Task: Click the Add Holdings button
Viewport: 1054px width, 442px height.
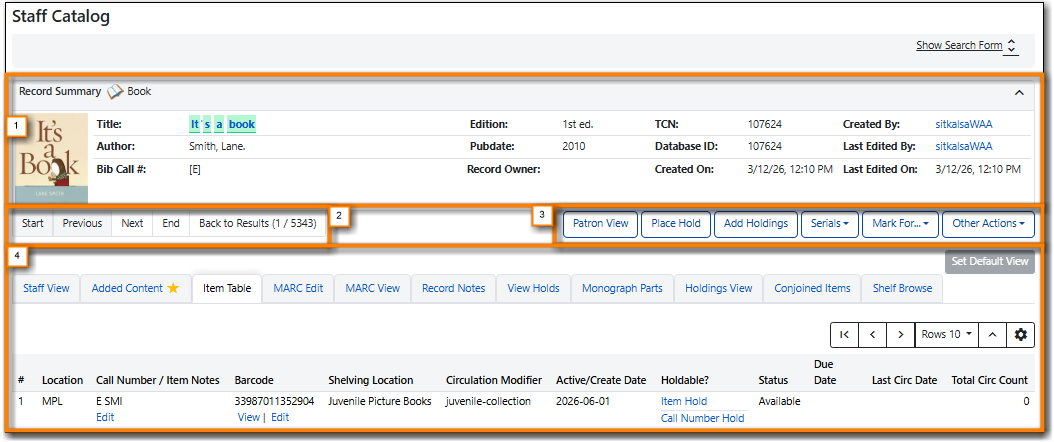Action: click(x=756, y=224)
